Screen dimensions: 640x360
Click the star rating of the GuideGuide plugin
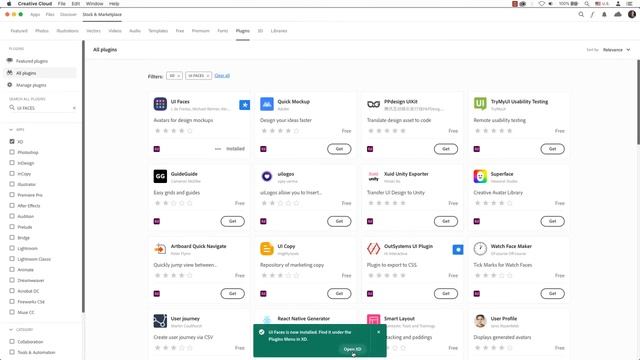tap(173, 203)
